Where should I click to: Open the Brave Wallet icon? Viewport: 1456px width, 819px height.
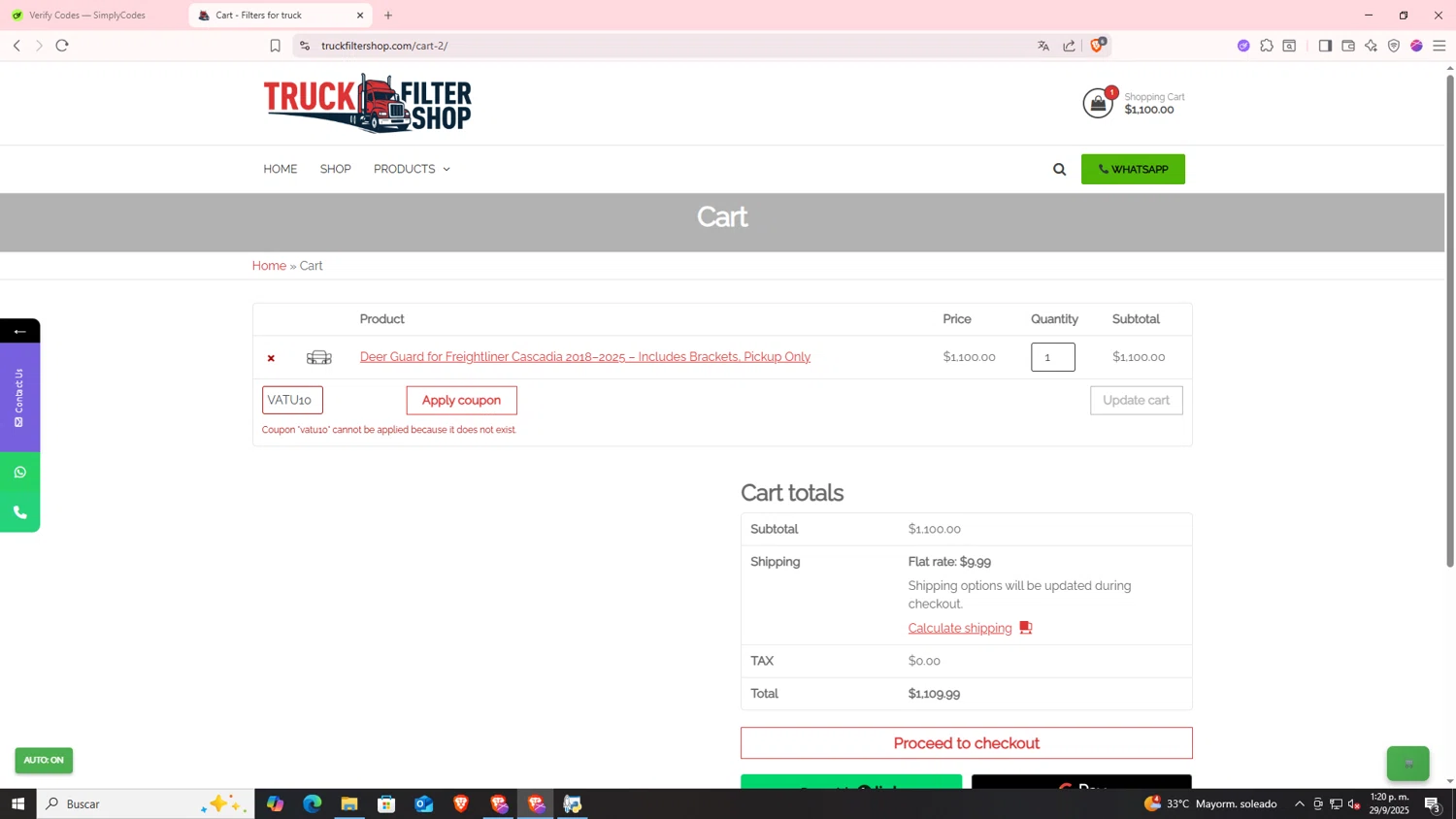[1348, 46]
